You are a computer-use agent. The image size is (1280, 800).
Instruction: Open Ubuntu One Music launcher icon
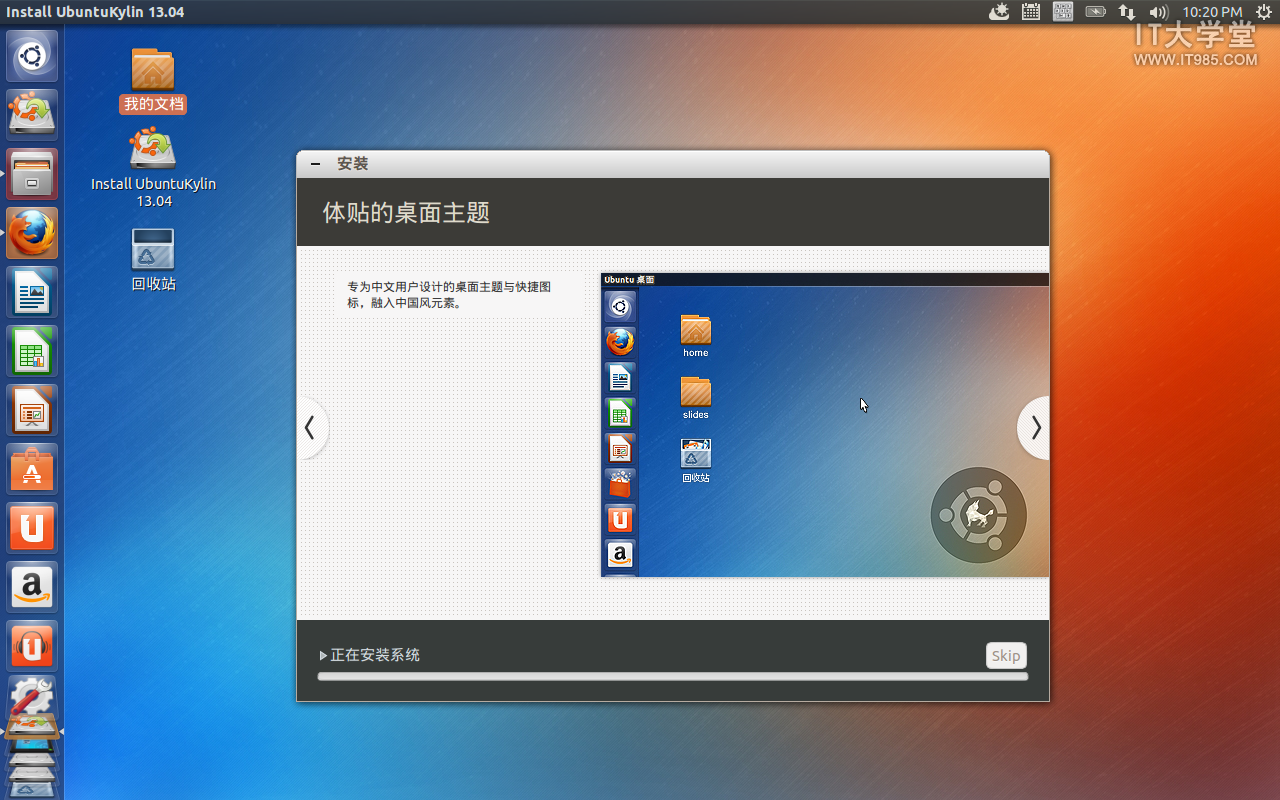(32, 646)
